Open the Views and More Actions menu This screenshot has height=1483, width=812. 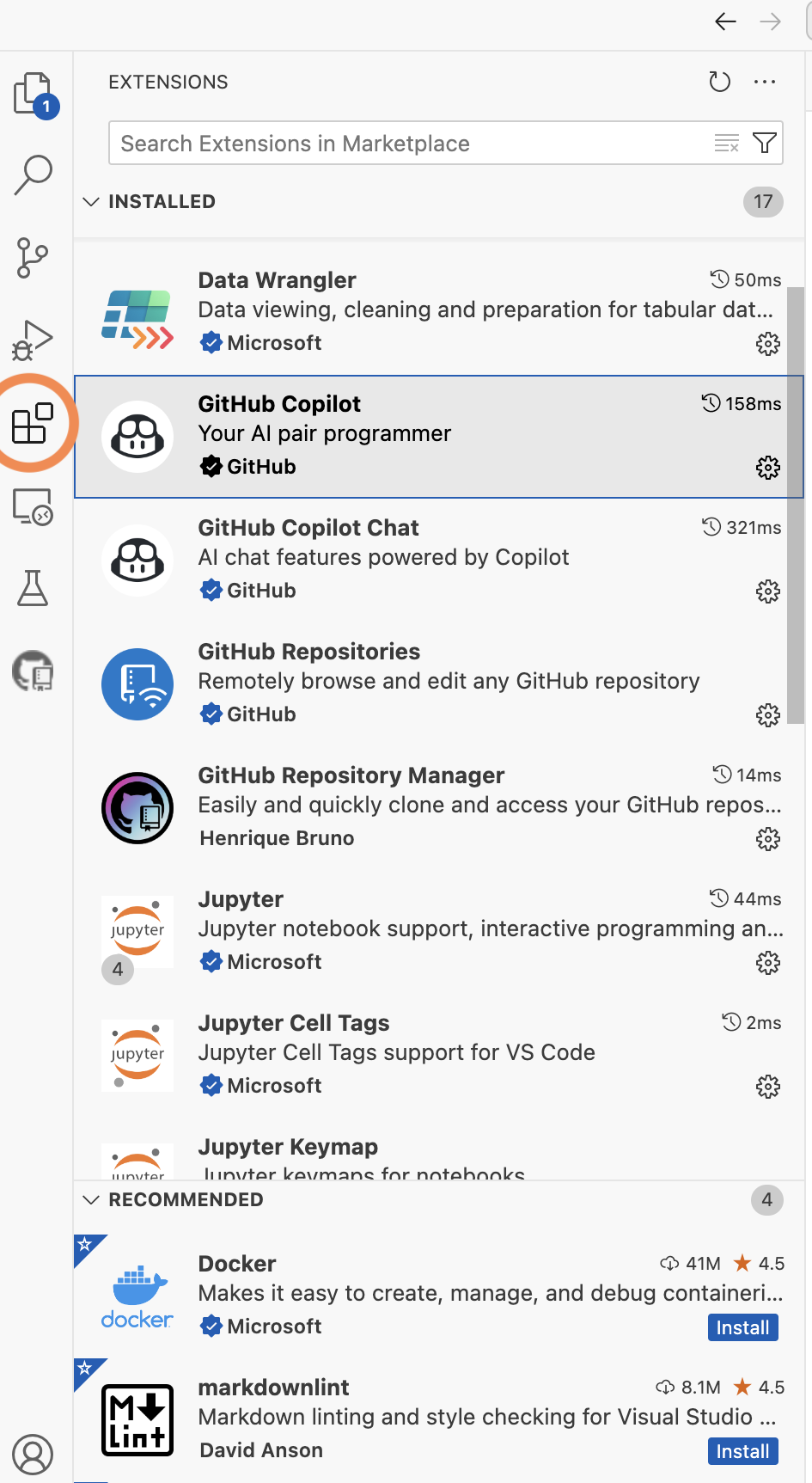tap(764, 82)
